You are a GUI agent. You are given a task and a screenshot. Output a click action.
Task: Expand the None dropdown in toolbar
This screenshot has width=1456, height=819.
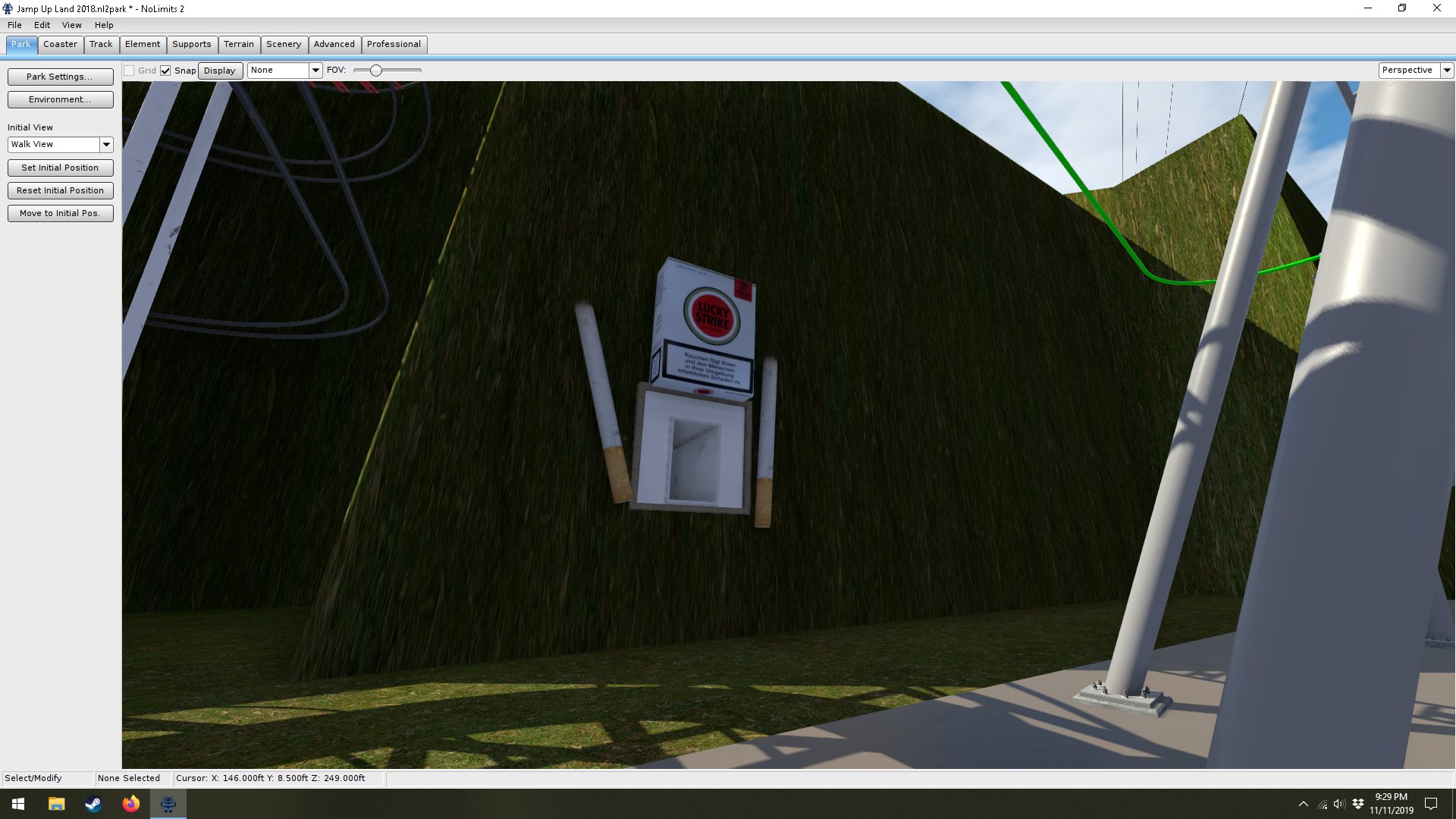tap(315, 71)
